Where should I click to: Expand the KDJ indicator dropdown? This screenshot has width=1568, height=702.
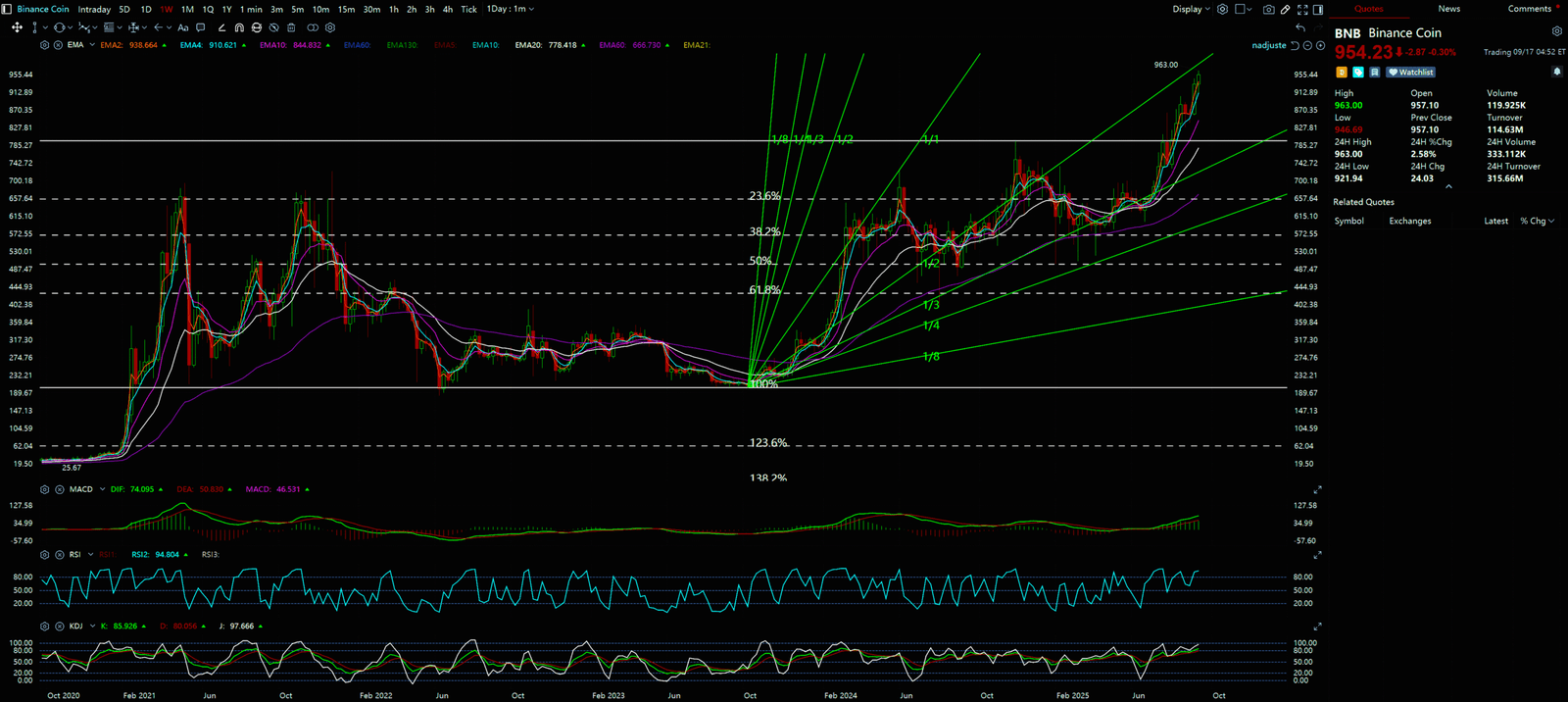91,626
